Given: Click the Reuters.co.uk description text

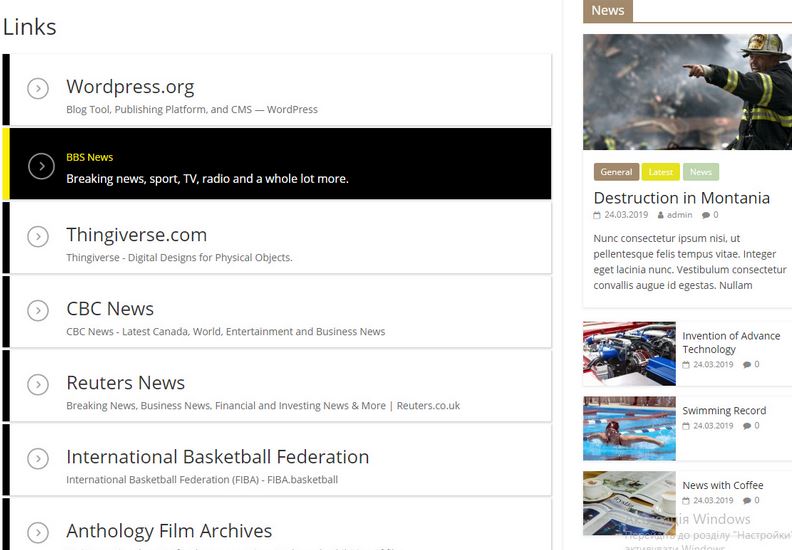Looking at the screenshot, I should tap(263, 406).
